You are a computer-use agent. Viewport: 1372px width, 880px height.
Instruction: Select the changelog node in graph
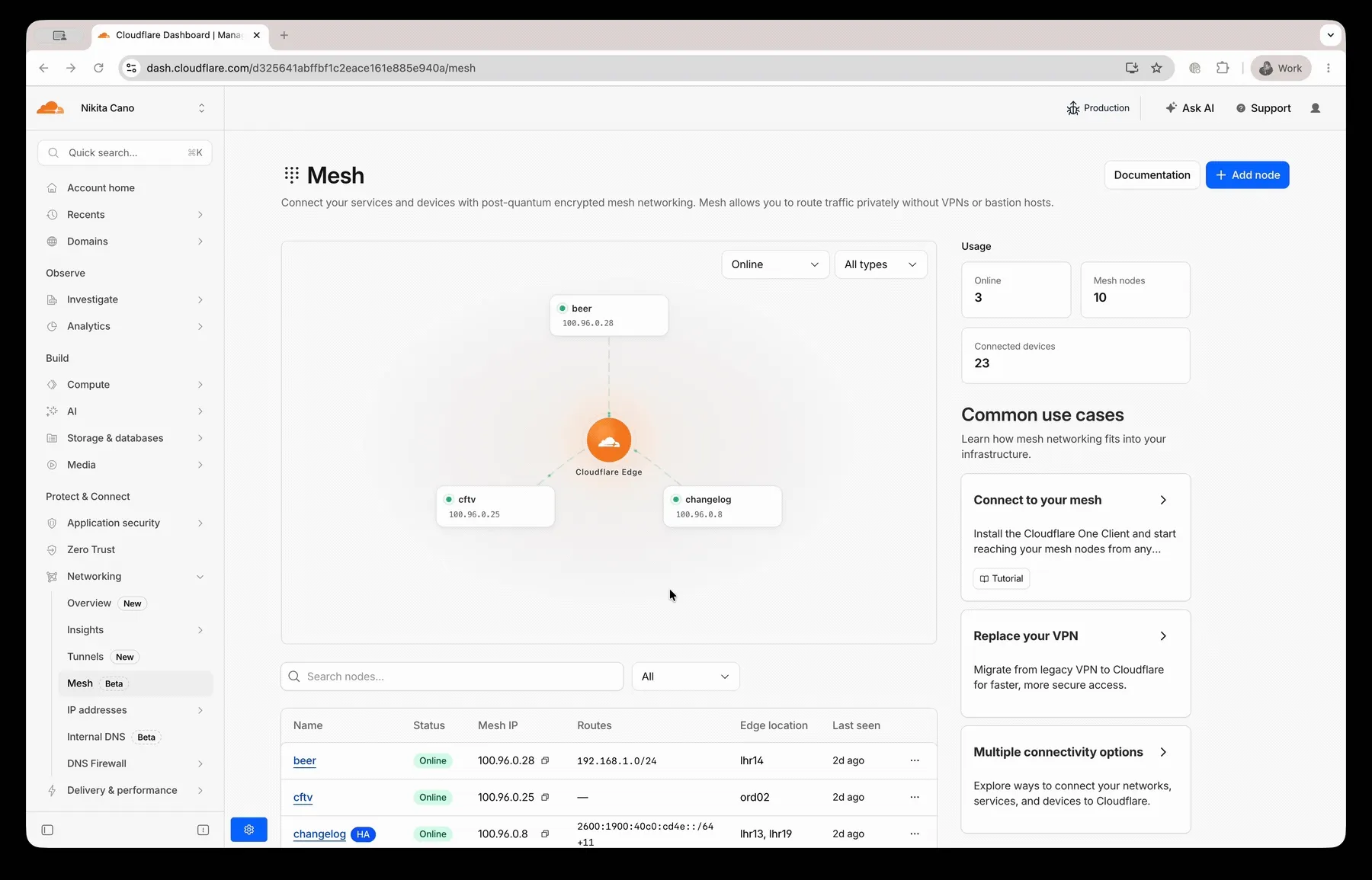(x=723, y=507)
